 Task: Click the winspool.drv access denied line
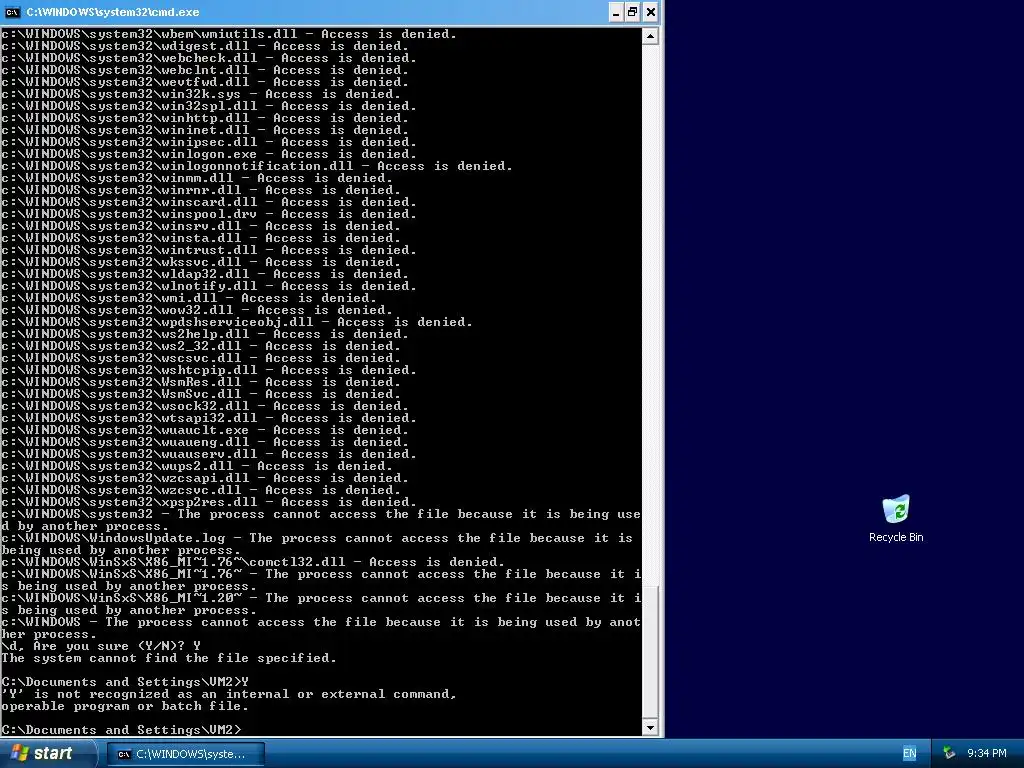pyautogui.click(x=209, y=214)
